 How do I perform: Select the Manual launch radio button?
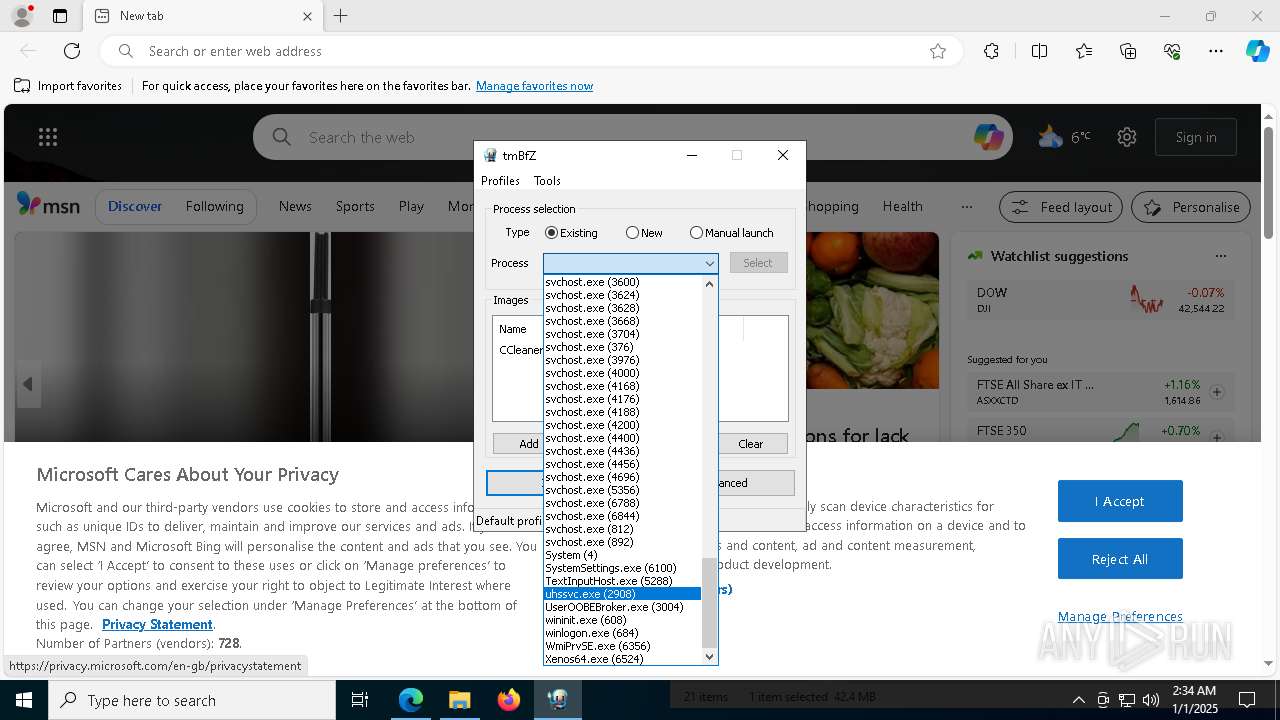[731, 233]
